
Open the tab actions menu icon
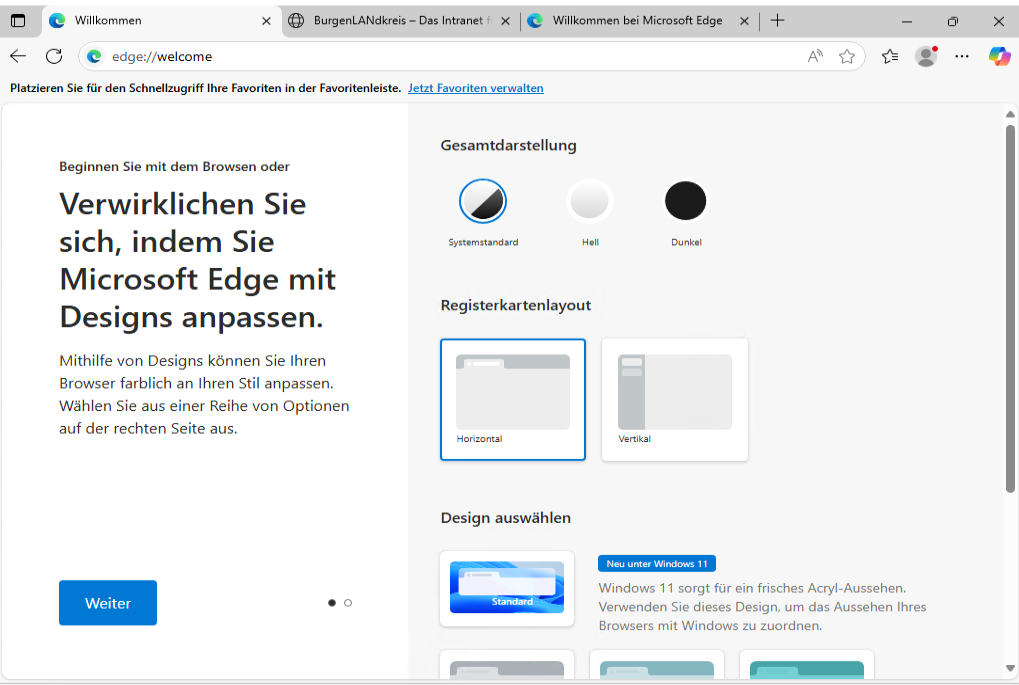[x=18, y=21]
